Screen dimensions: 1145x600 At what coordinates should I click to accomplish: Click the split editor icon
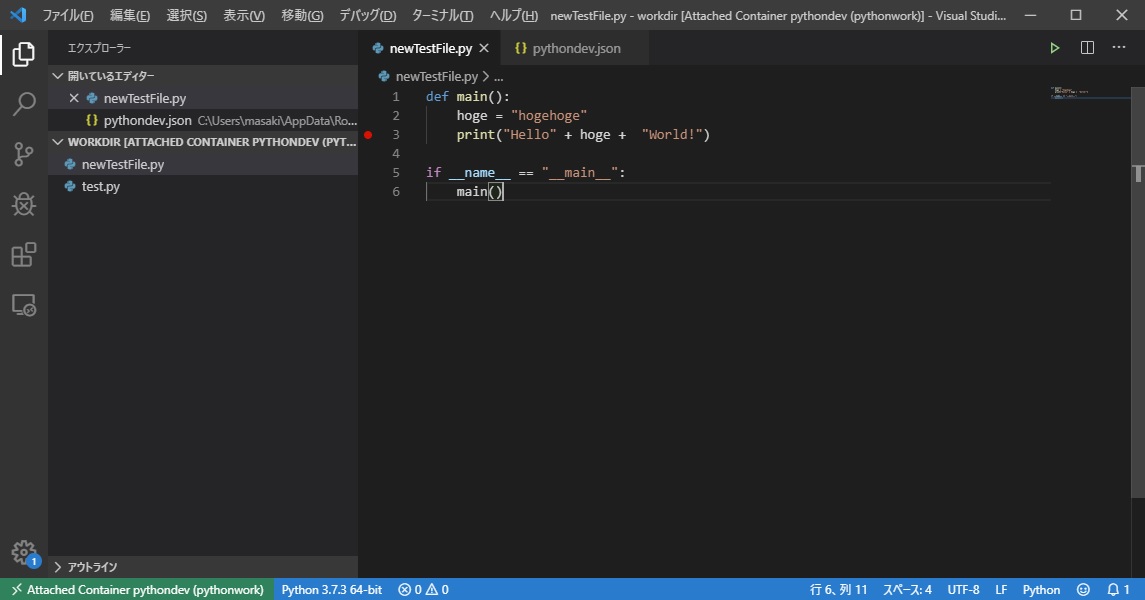coord(1086,47)
